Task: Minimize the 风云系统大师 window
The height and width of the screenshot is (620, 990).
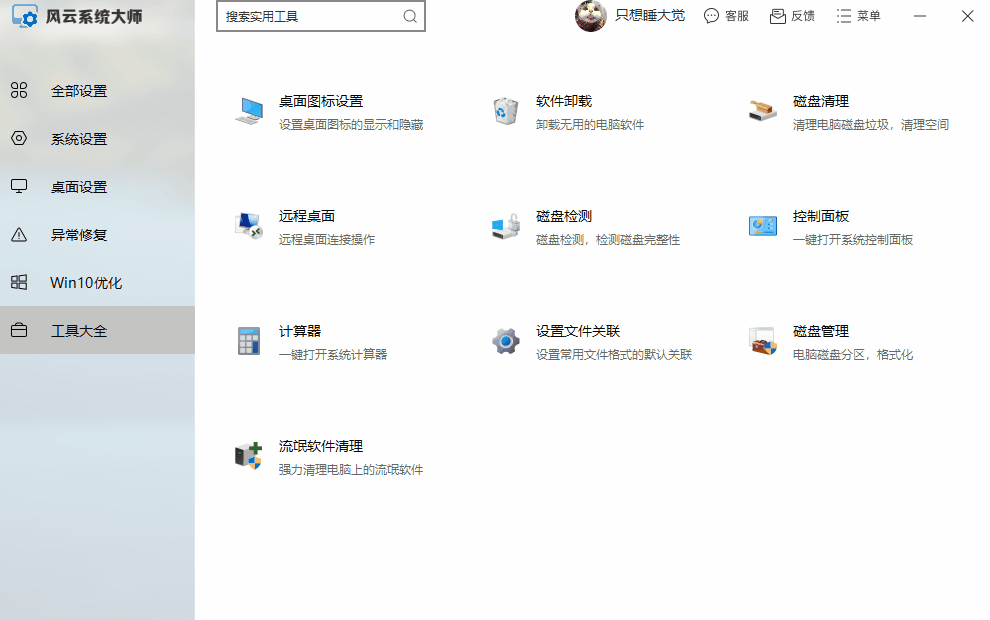Action: click(x=920, y=16)
